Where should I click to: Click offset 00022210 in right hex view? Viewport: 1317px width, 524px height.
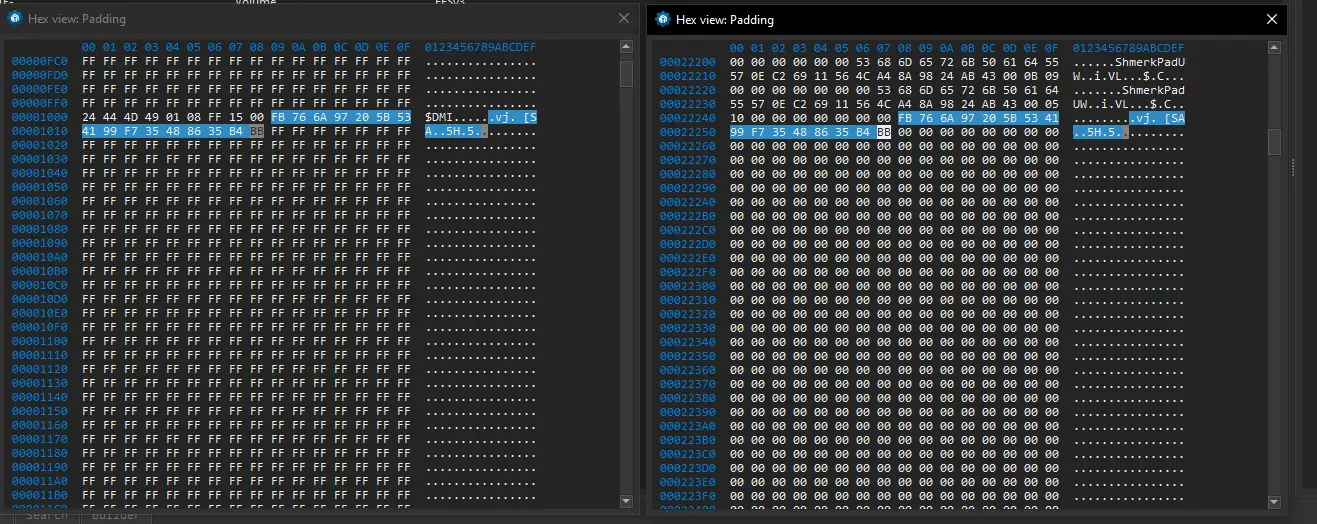688,75
